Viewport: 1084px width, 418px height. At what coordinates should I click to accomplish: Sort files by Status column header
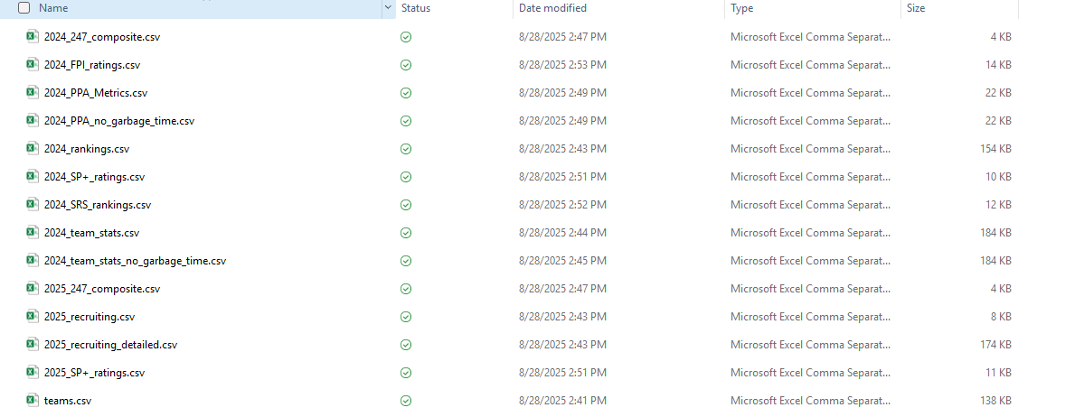coord(415,8)
